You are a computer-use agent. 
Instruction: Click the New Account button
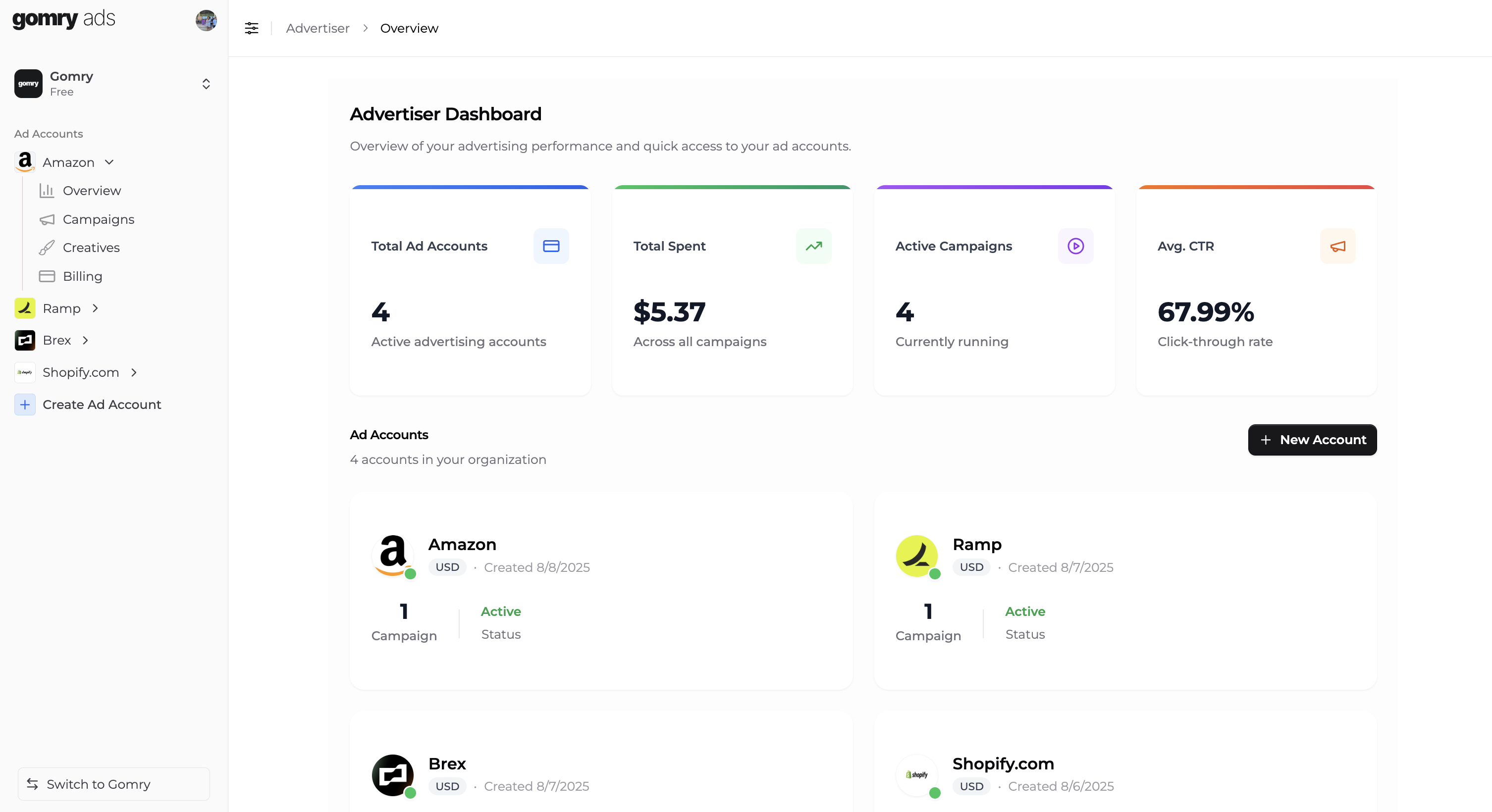[1312, 440]
